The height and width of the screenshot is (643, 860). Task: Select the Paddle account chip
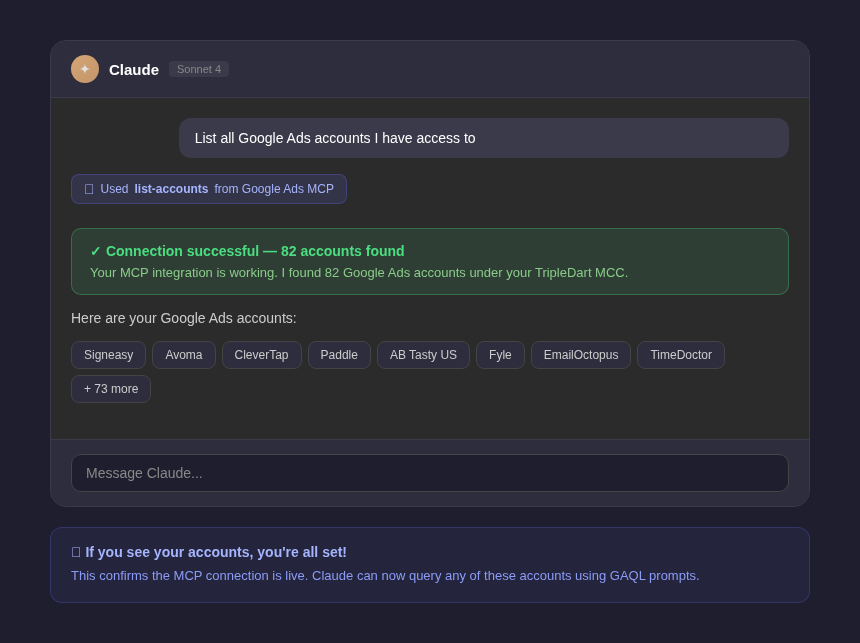click(339, 355)
